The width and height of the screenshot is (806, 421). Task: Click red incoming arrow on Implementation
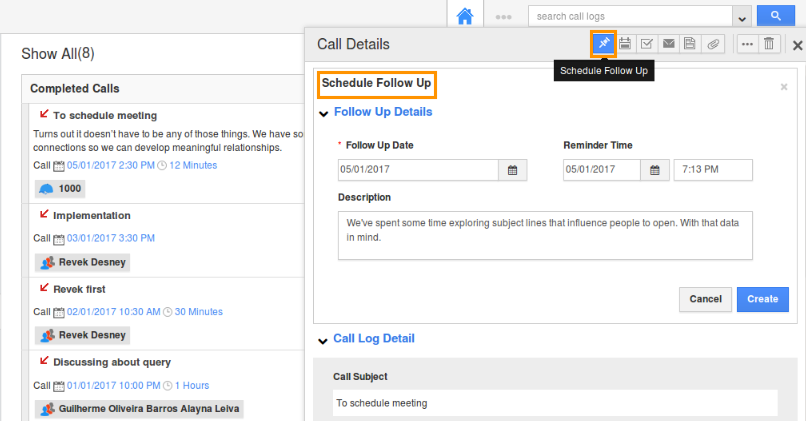(x=44, y=213)
